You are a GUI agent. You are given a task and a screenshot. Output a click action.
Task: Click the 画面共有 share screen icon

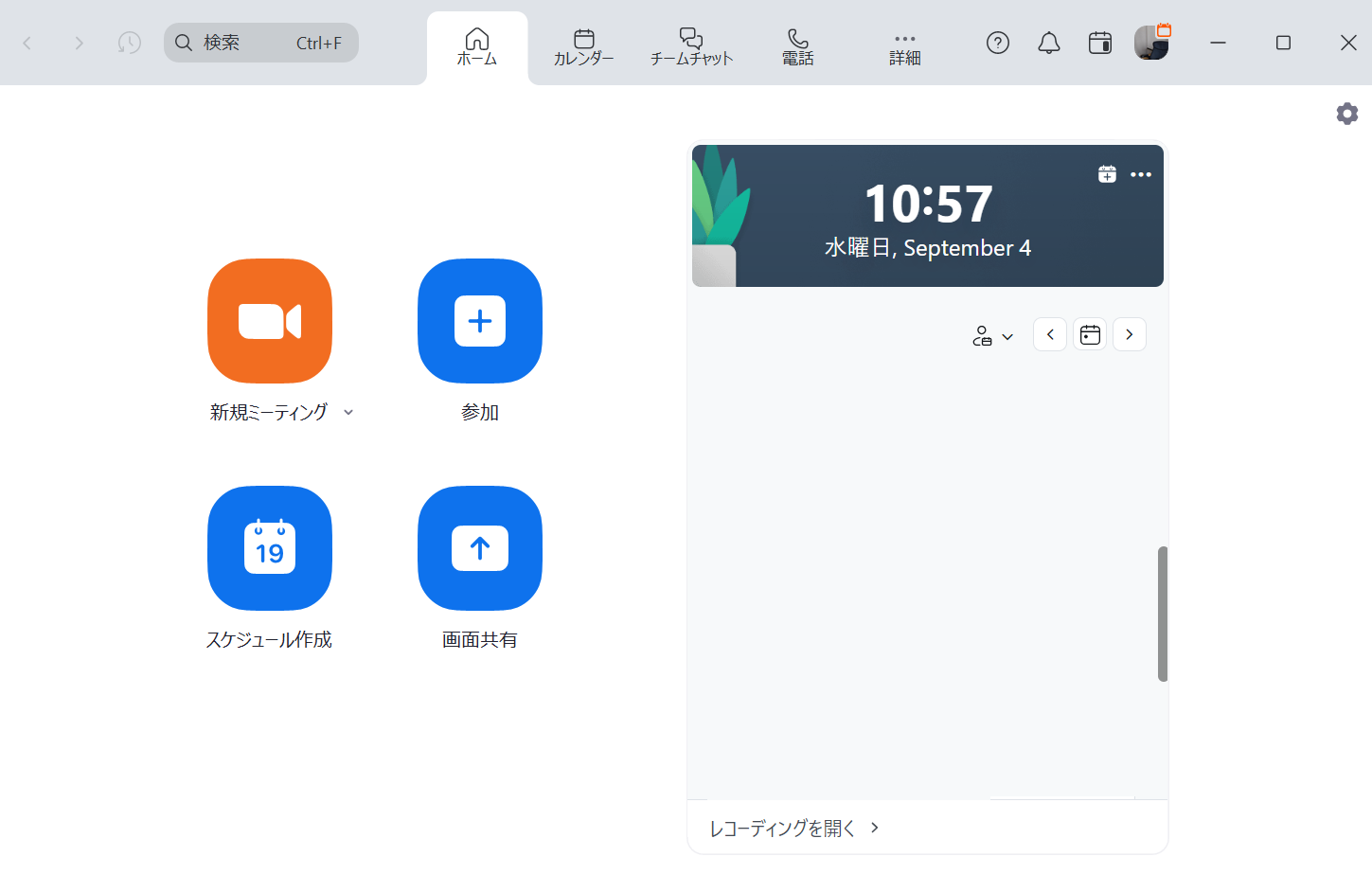[480, 548]
